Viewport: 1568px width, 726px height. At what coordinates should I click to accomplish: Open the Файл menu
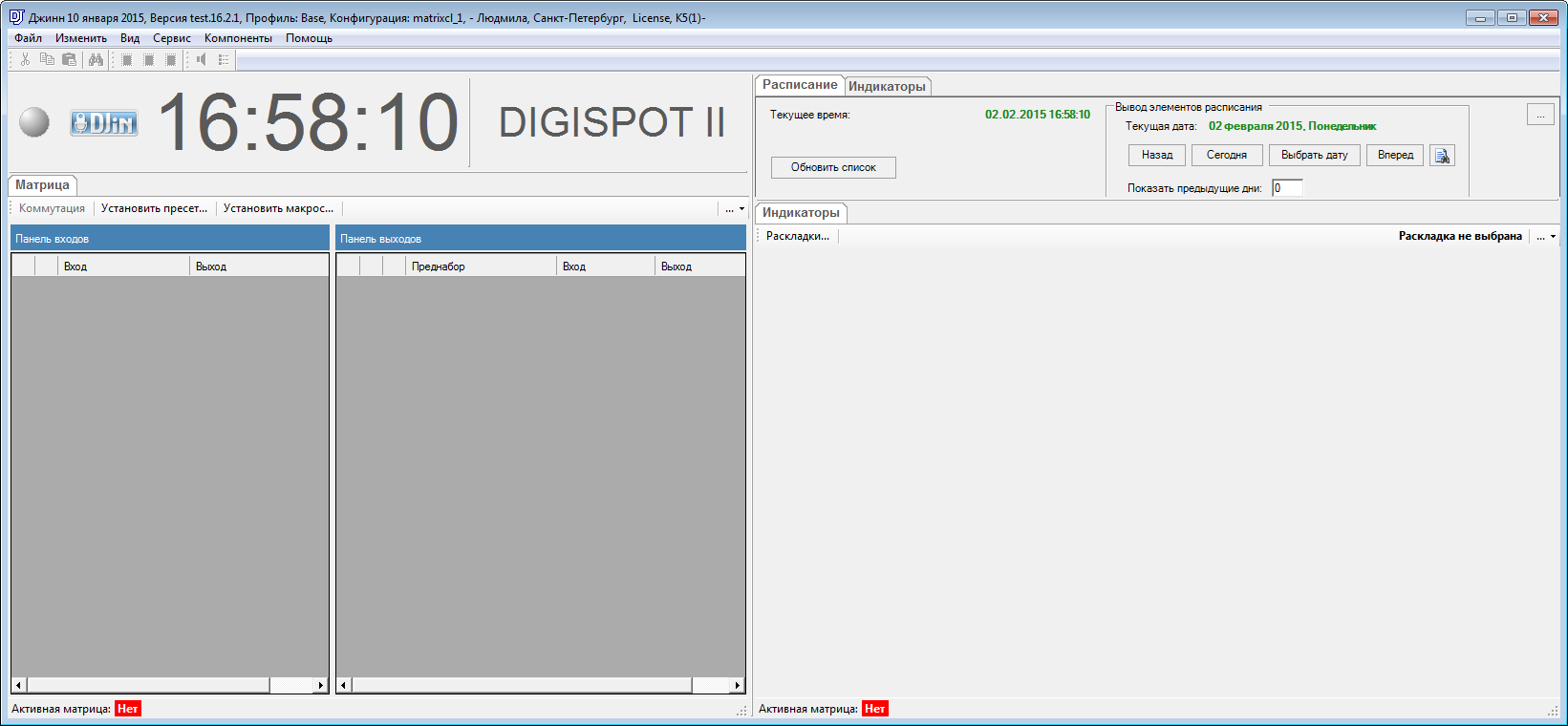(28, 38)
